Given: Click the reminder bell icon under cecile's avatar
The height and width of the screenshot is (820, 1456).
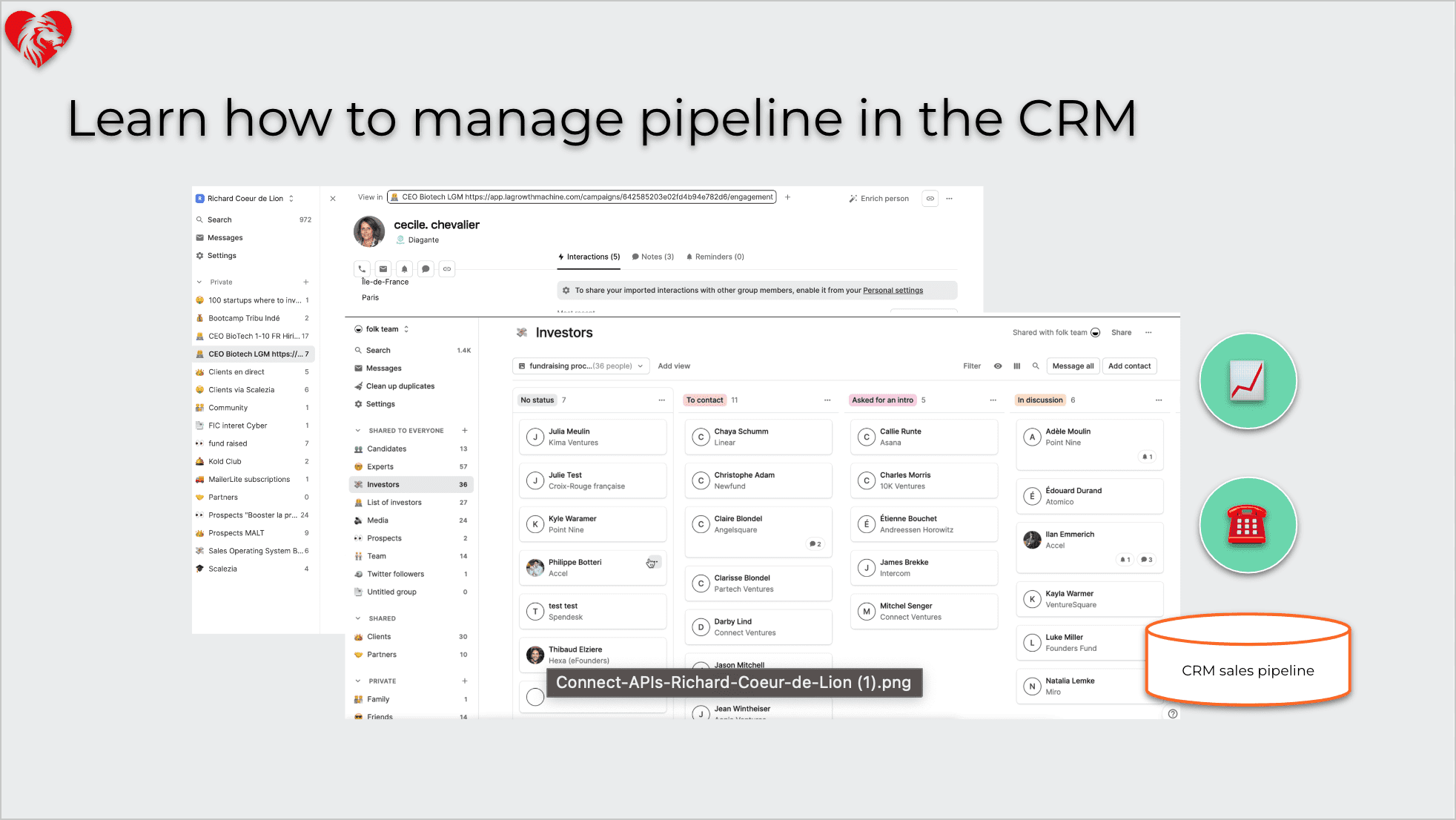Looking at the screenshot, I should pos(404,269).
